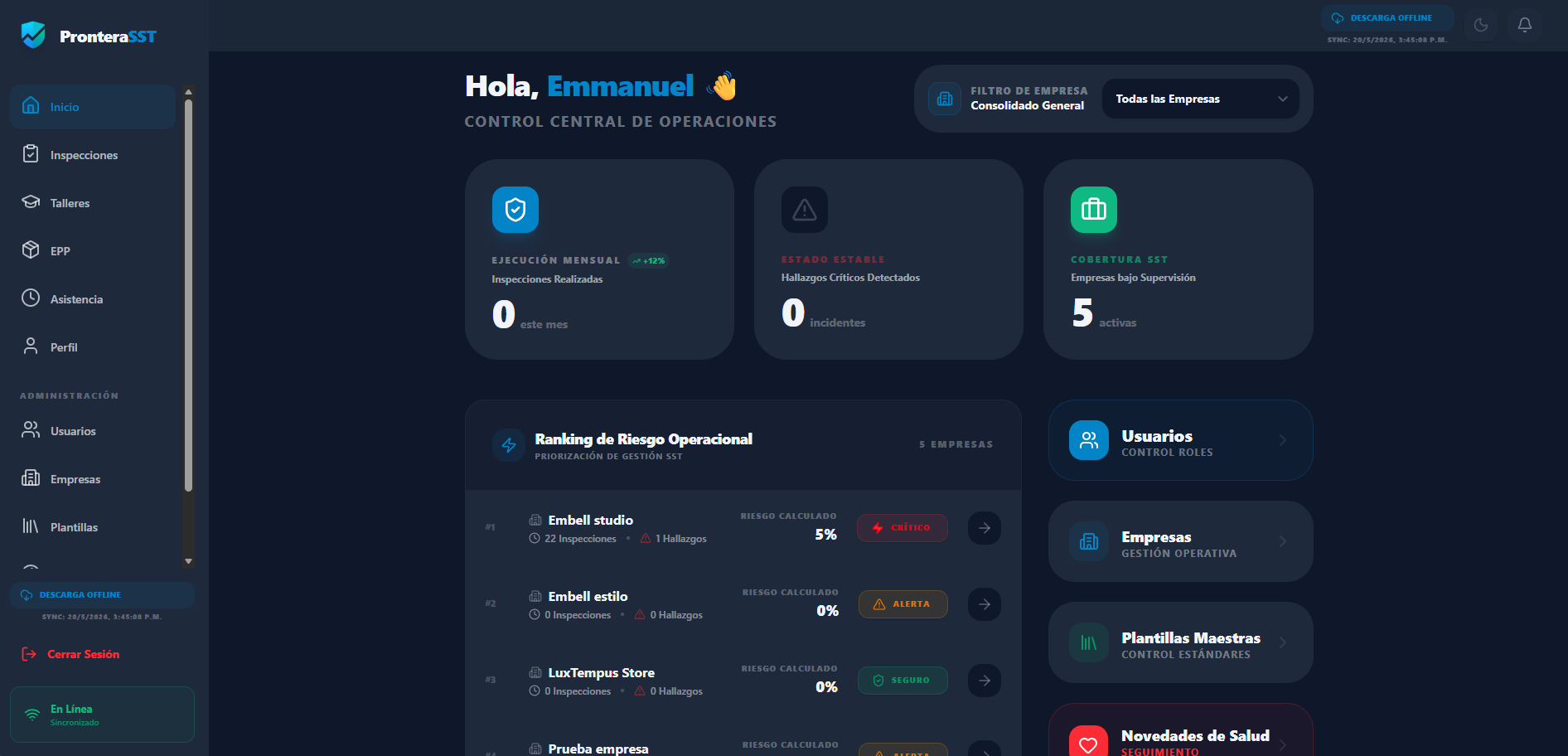Click the lightning Ranking de Riesgo icon
Screen dimensions: 1568x756
[509, 445]
